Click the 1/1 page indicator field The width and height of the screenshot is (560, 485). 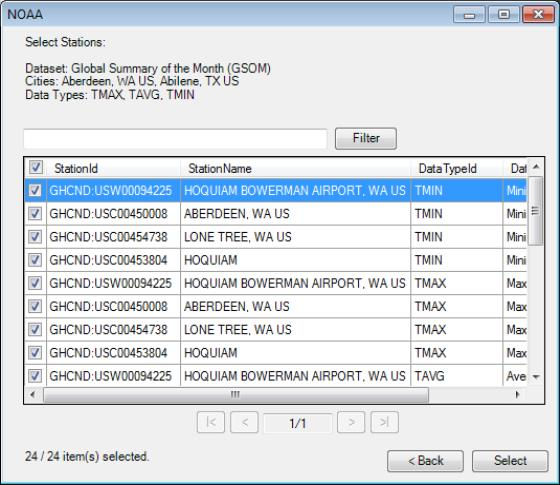click(298, 423)
